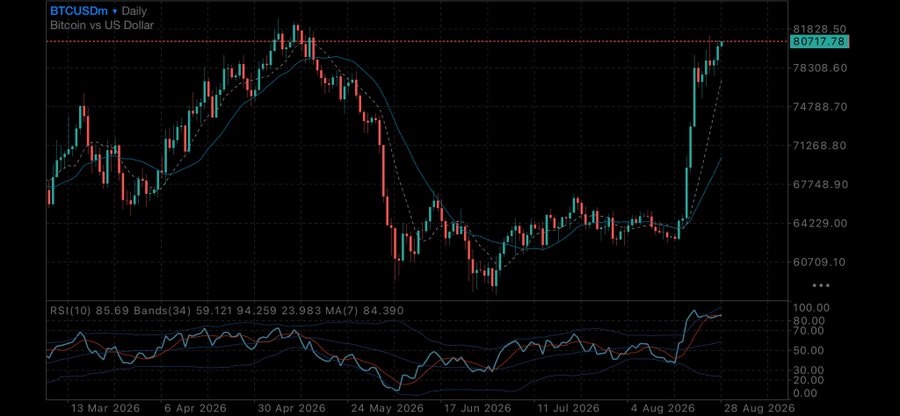This screenshot has width=900, height=416.
Task: Click RSI scale value 70.00
Action: (810, 331)
